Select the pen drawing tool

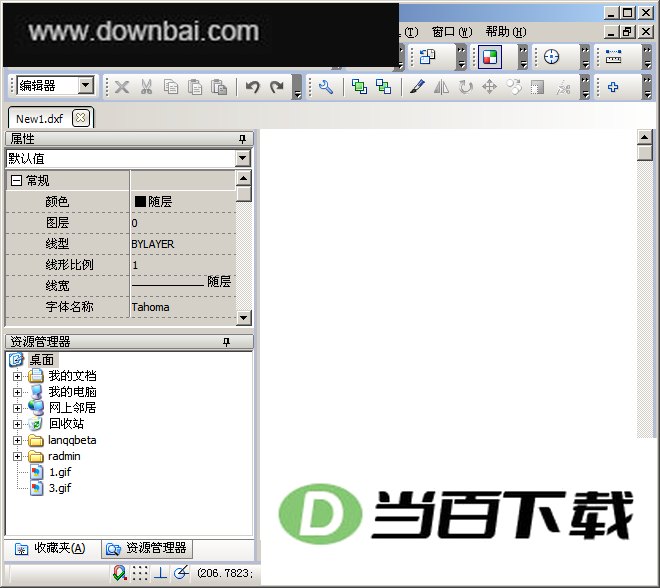point(417,87)
